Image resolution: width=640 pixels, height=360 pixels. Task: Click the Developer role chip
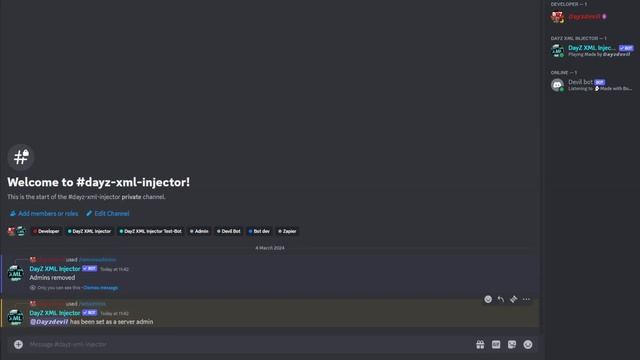47,231
